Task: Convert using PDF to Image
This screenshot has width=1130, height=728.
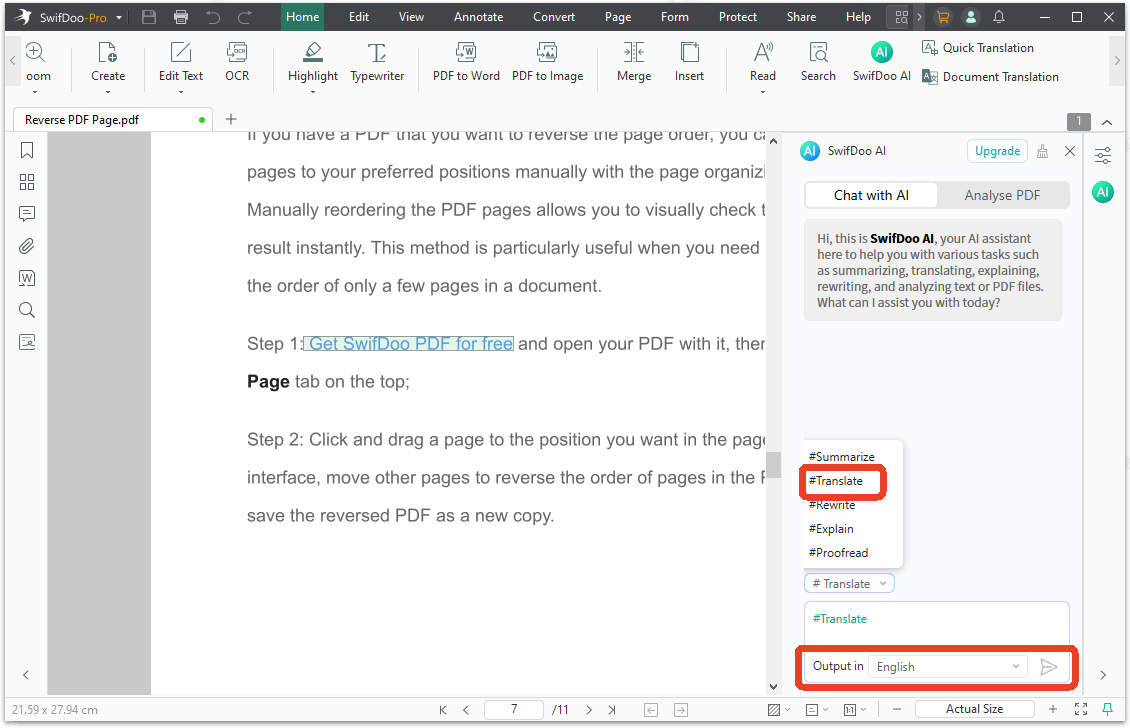Action: click(548, 63)
